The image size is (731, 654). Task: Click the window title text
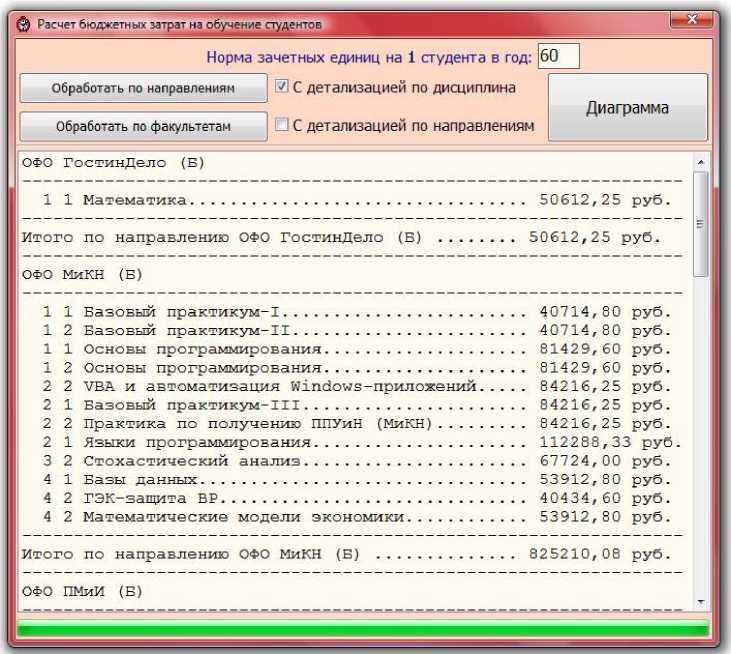coord(179,24)
